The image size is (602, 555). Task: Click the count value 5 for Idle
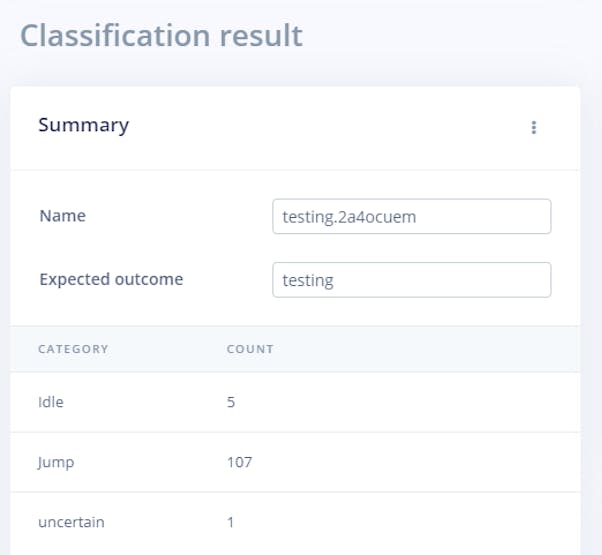232,402
